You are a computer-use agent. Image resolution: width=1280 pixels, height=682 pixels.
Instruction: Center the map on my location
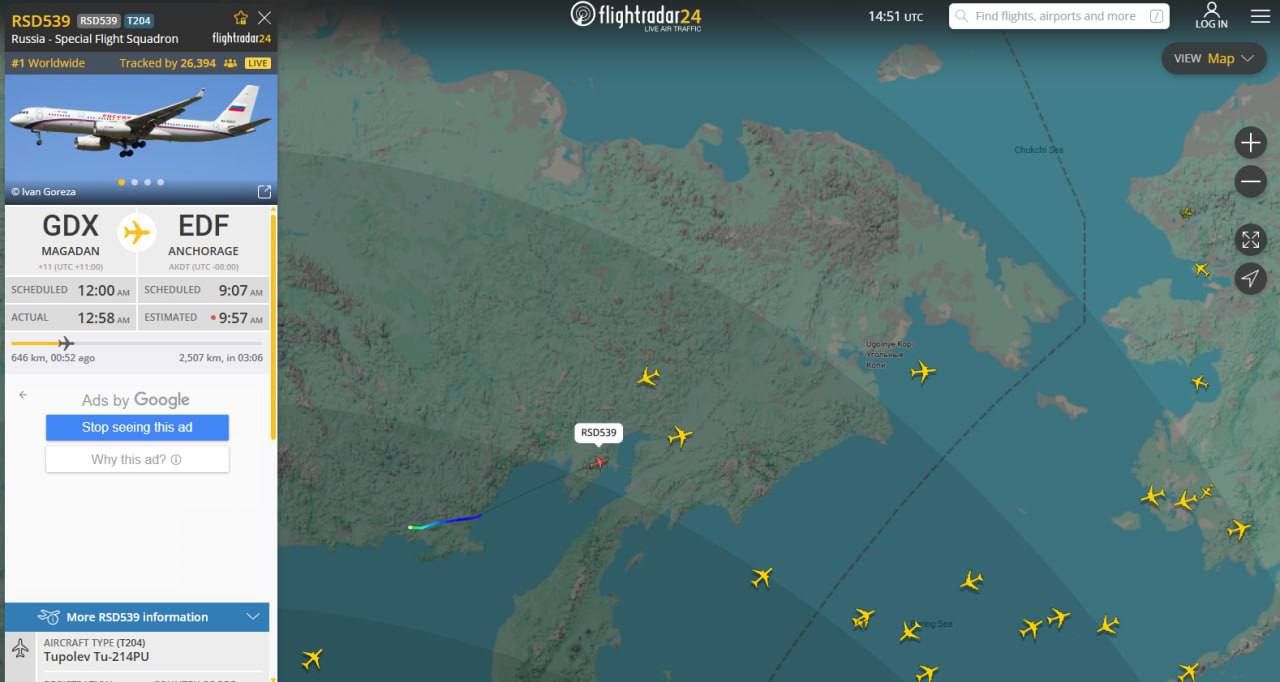click(1250, 278)
